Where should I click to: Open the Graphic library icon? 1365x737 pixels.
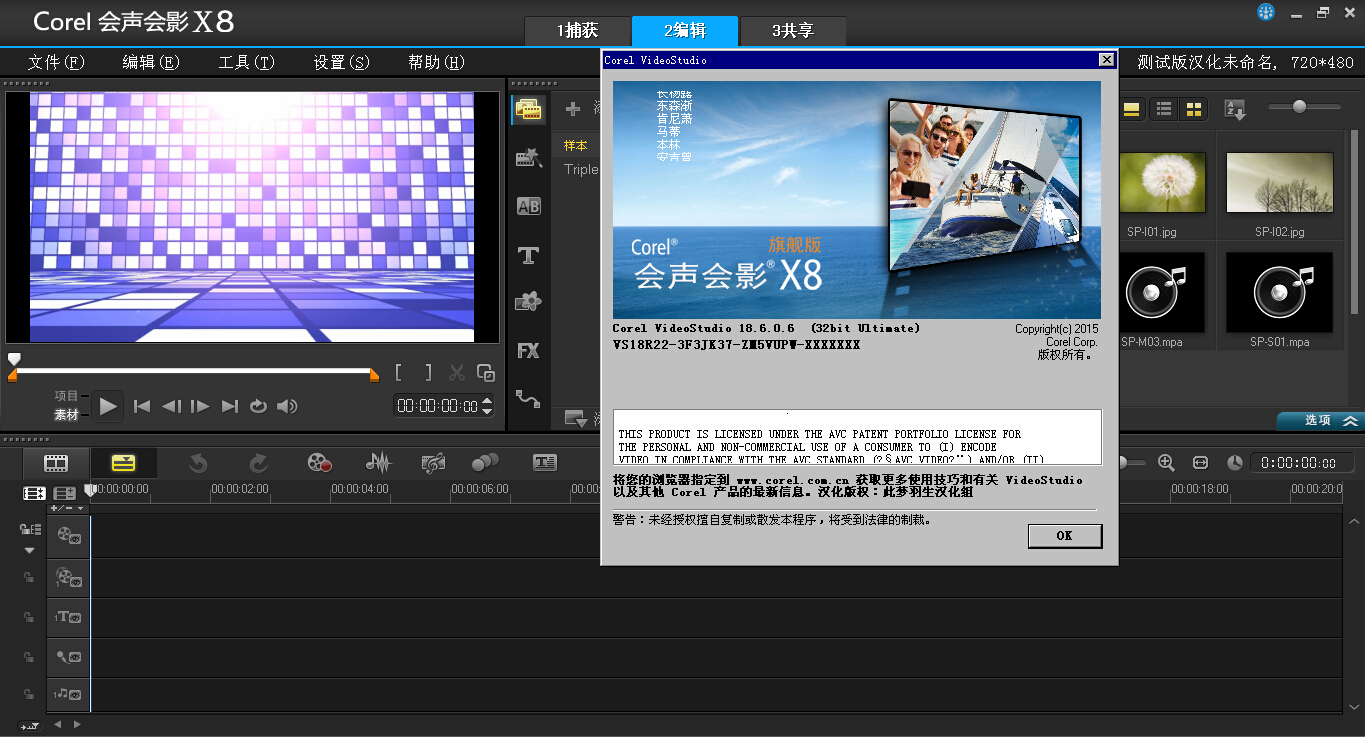coord(528,302)
